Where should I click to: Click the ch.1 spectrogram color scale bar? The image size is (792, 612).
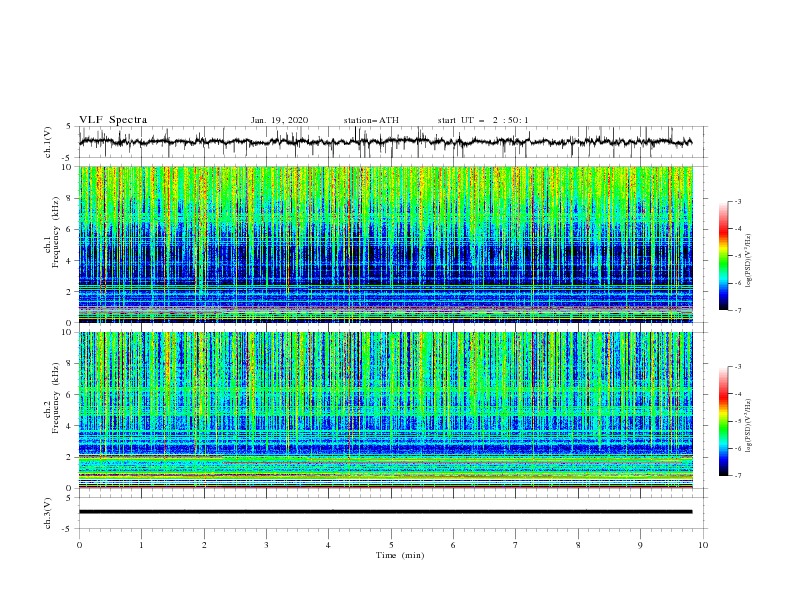(x=723, y=256)
